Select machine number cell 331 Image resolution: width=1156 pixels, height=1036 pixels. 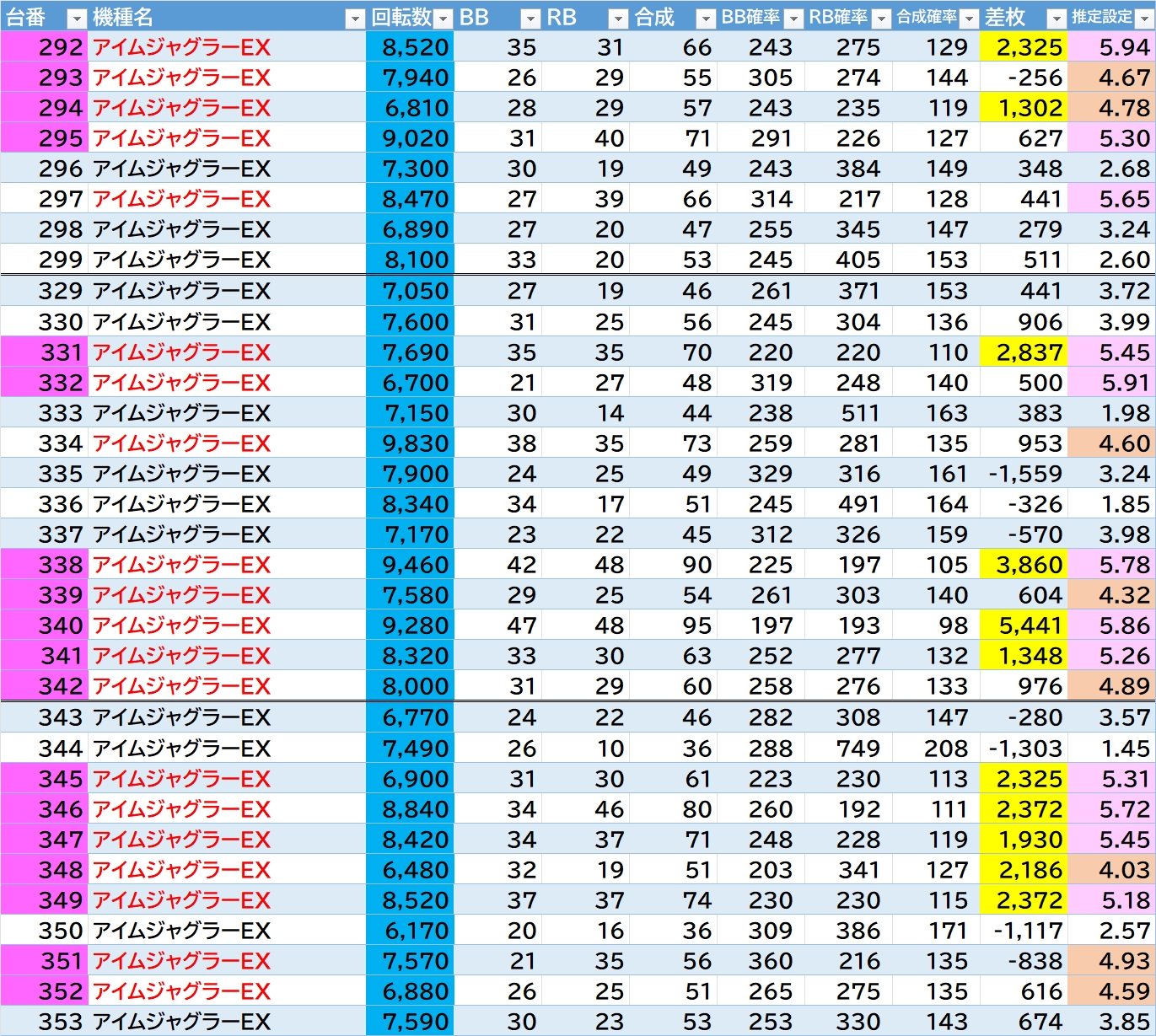click(44, 352)
